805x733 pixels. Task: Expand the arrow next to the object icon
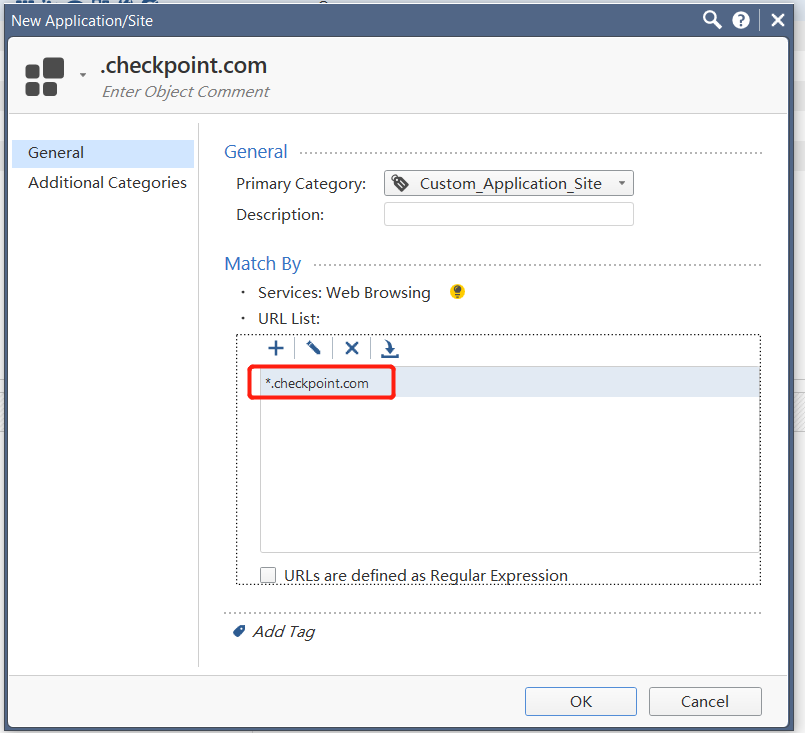(x=83, y=75)
